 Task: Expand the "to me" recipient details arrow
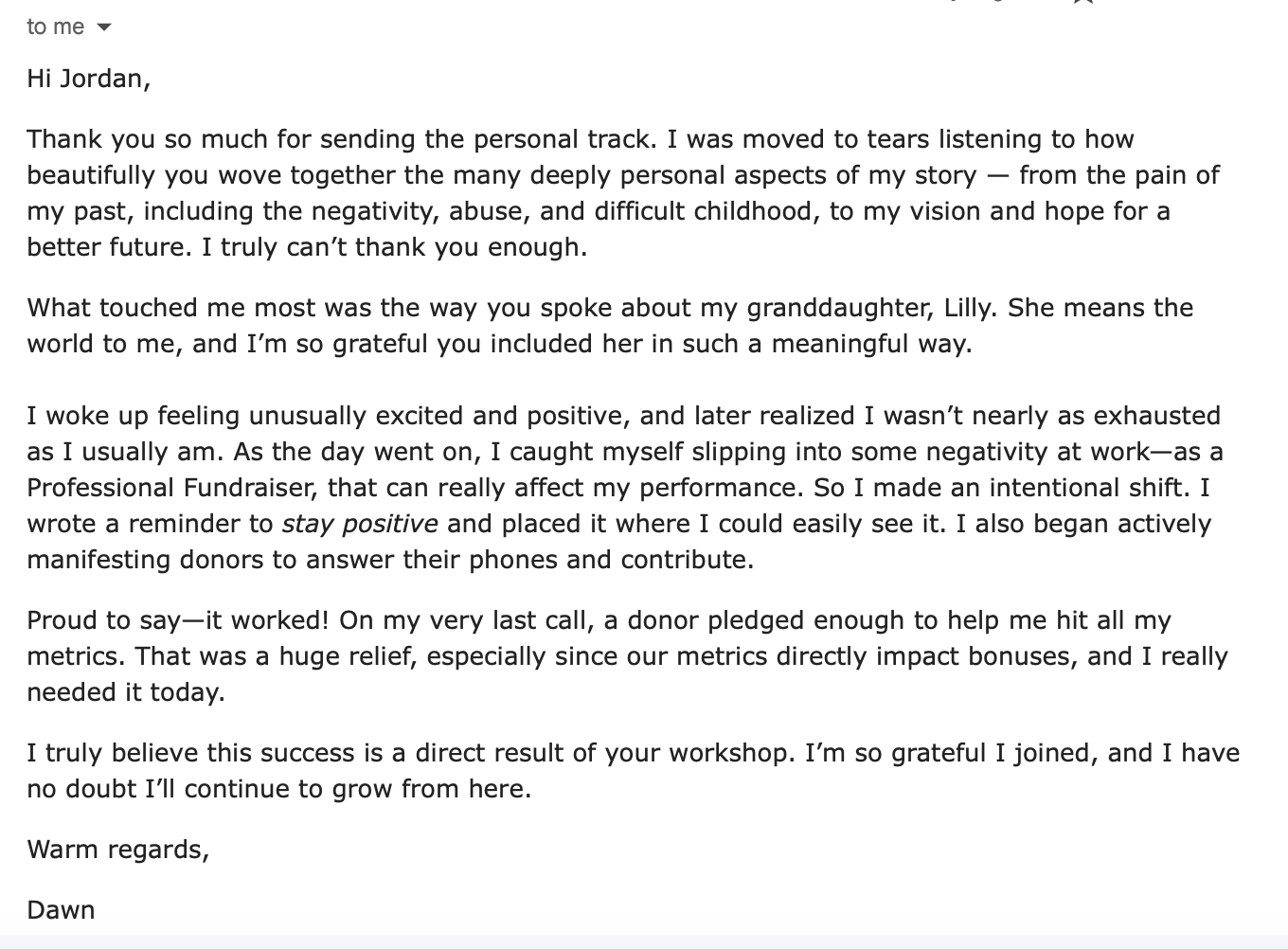pyautogui.click(x=104, y=27)
